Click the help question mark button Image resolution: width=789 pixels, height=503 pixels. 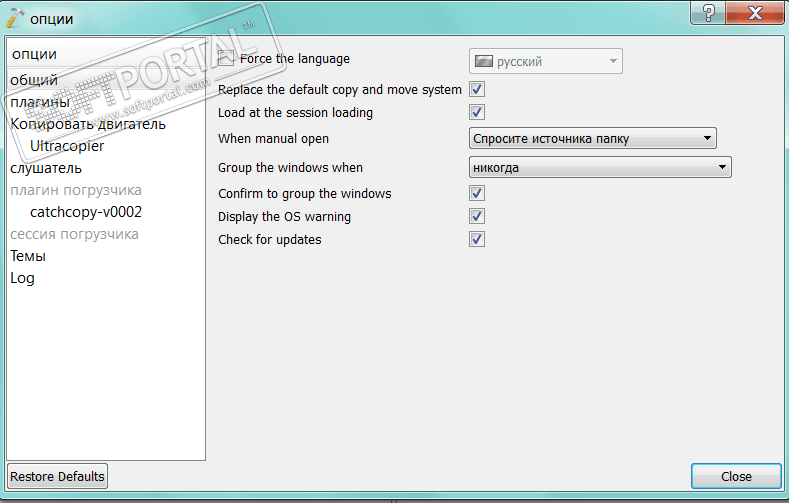click(x=708, y=13)
